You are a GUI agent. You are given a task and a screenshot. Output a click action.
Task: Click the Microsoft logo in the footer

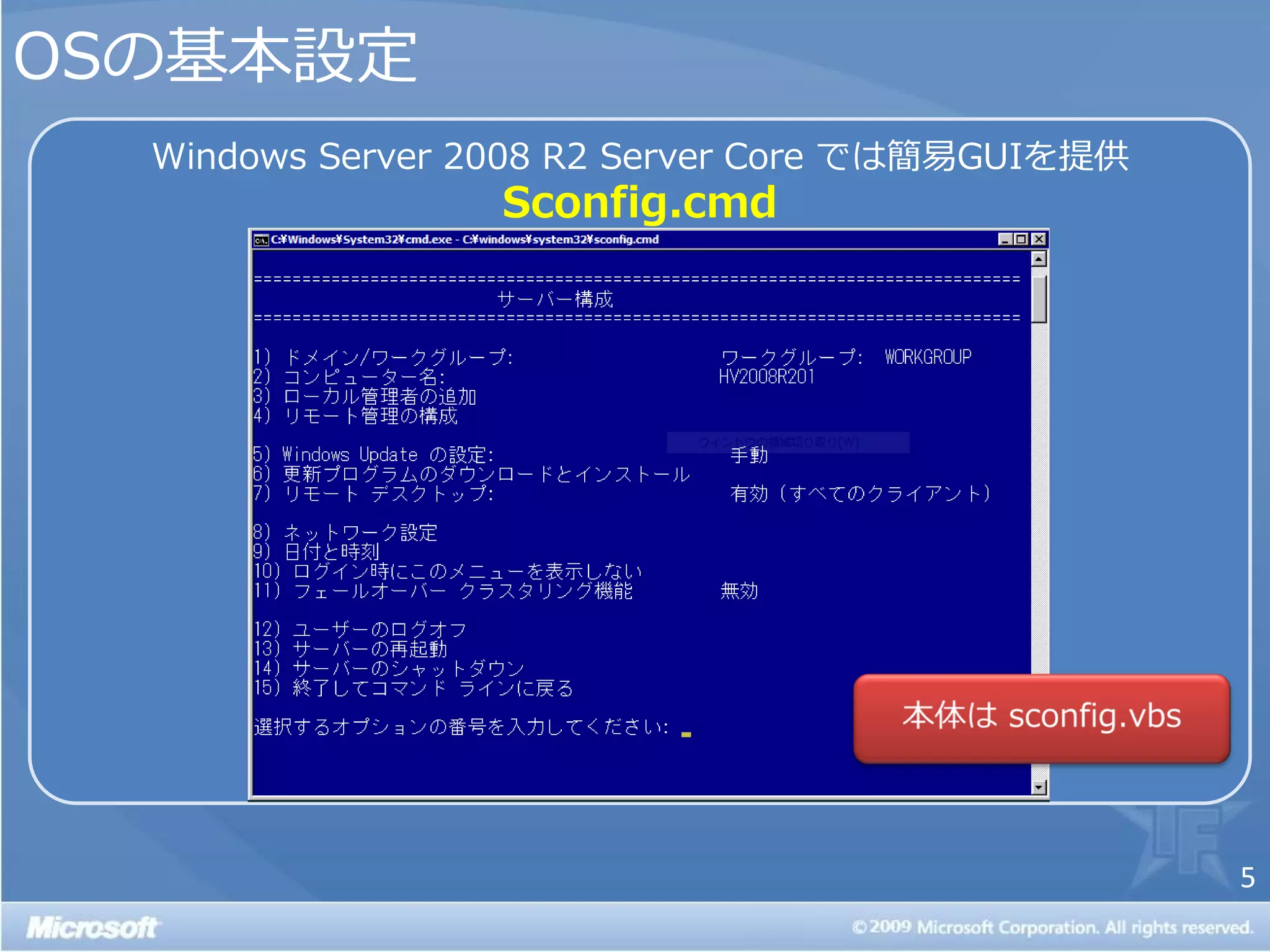coord(93,927)
